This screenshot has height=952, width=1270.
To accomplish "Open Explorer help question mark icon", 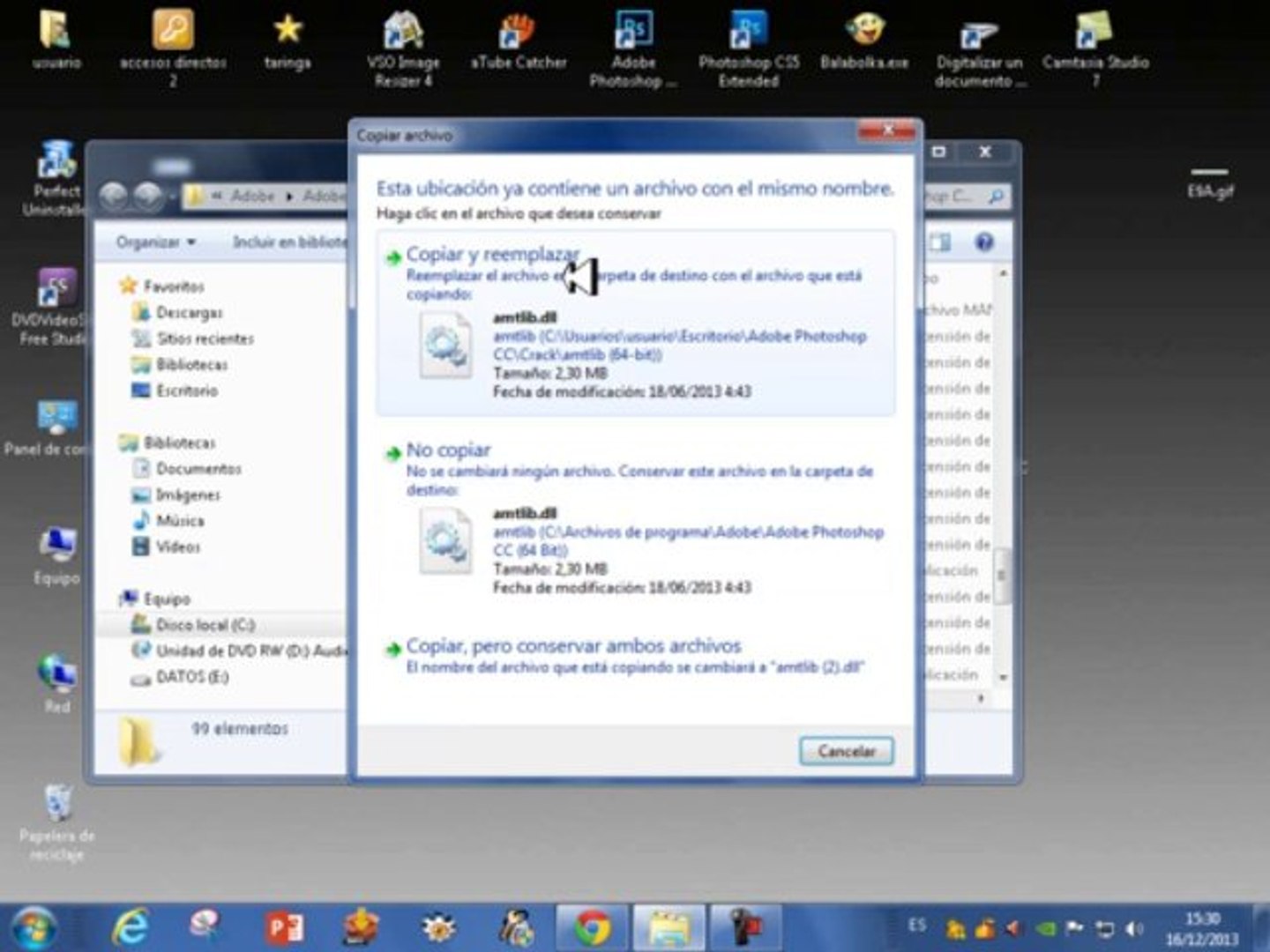I will [984, 242].
